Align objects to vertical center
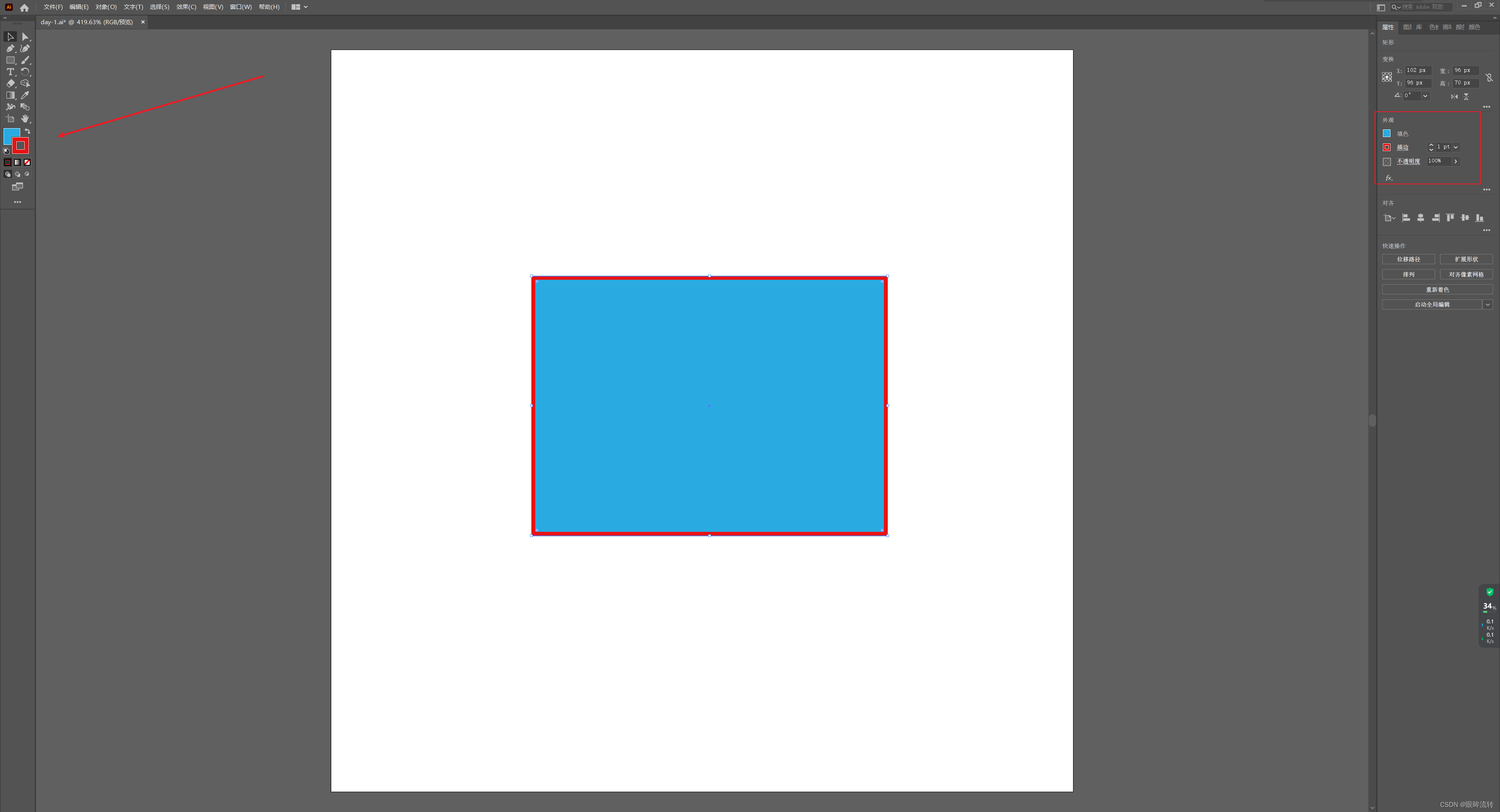1500x812 pixels. [x=1465, y=218]
